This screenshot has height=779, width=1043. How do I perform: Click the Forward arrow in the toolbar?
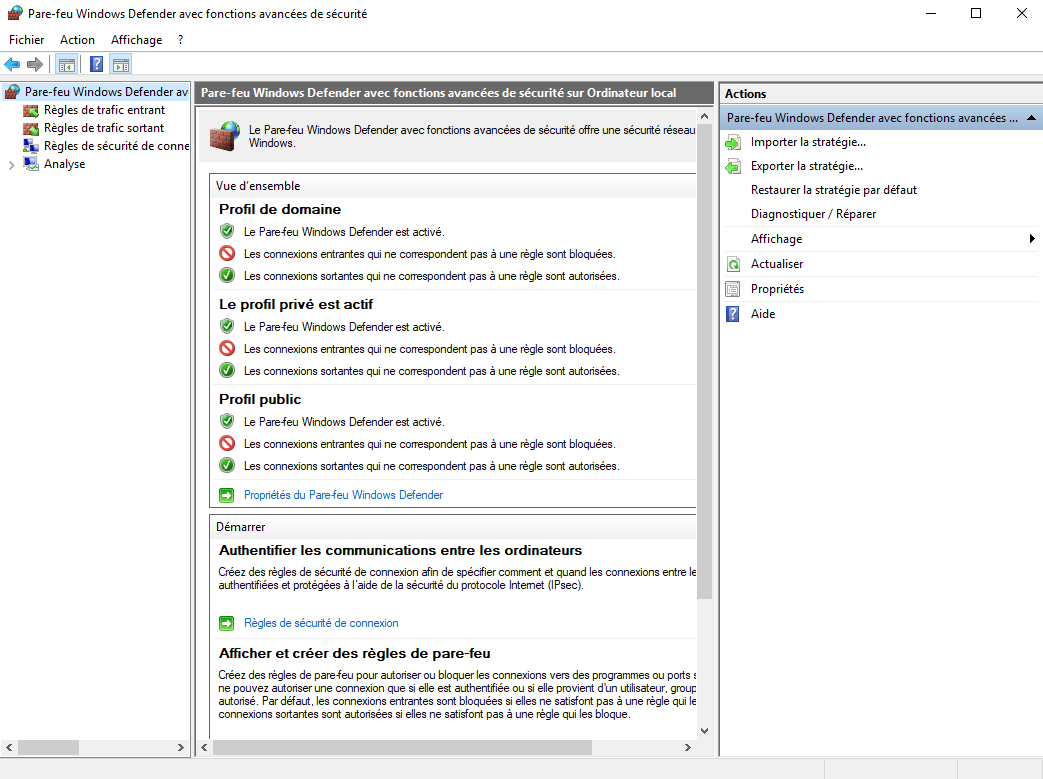pyautogui.click(x=35, y=65)
